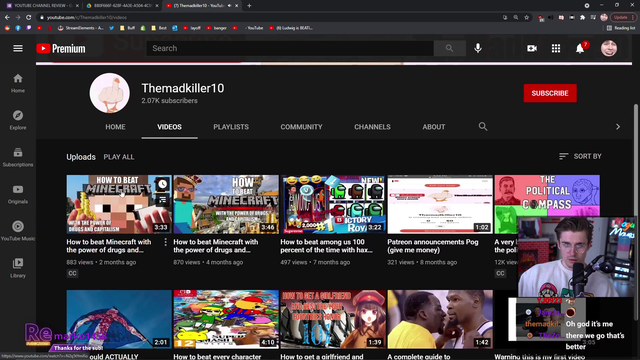Expand more channel tabs with right chevron
Image resolution: width=640 pixels, height=360 pixels.
(618, 127)
